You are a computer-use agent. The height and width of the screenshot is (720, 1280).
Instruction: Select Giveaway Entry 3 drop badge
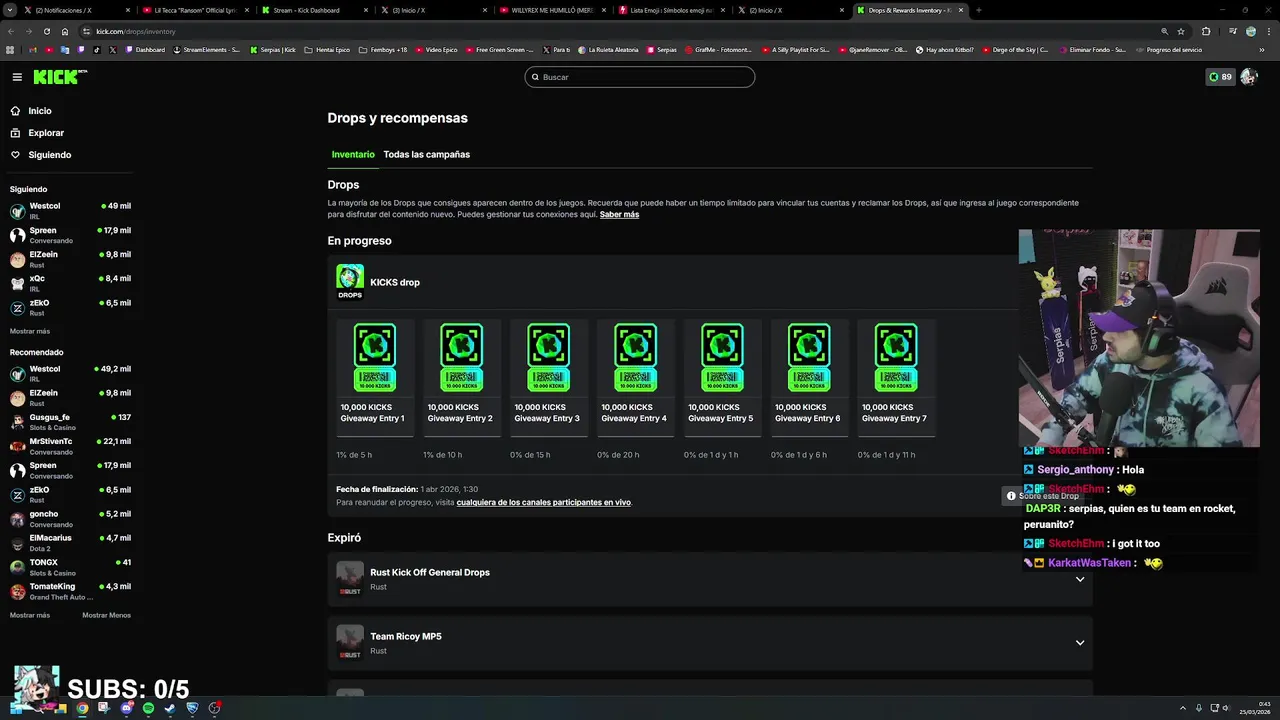point(548,358)
